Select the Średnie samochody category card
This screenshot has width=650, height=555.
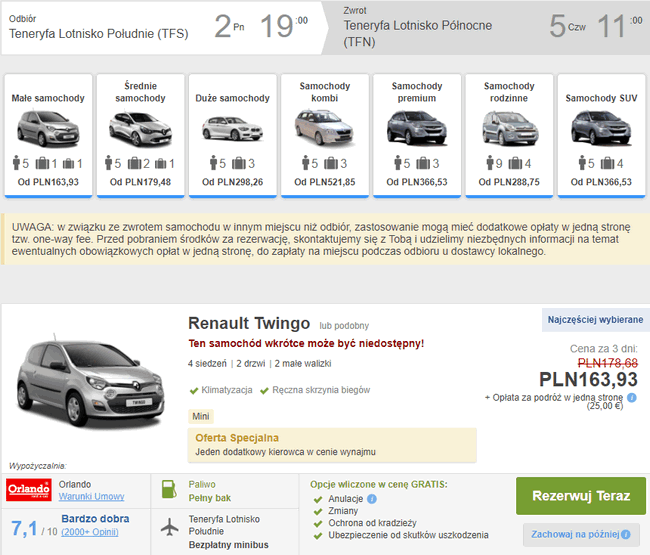pyautogui.click(x=140, y=136)
